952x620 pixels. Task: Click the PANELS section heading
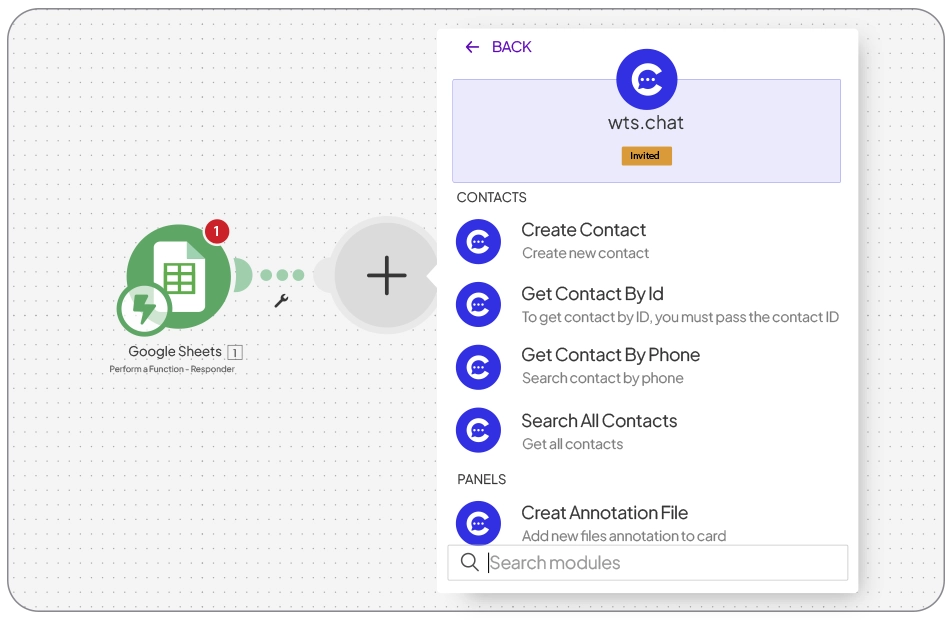pyautogui.click(x=481, y=479)
